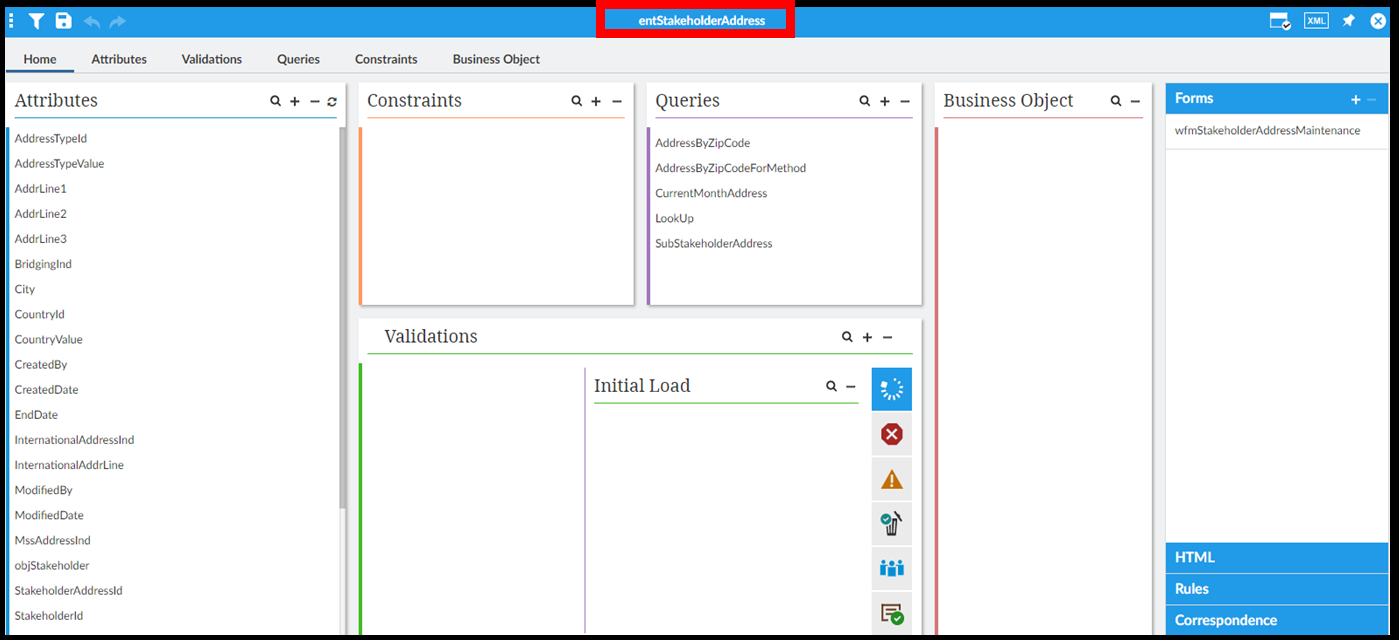Switch to the Queries tab
This screenshot has height=640, width=1399.
299,59
